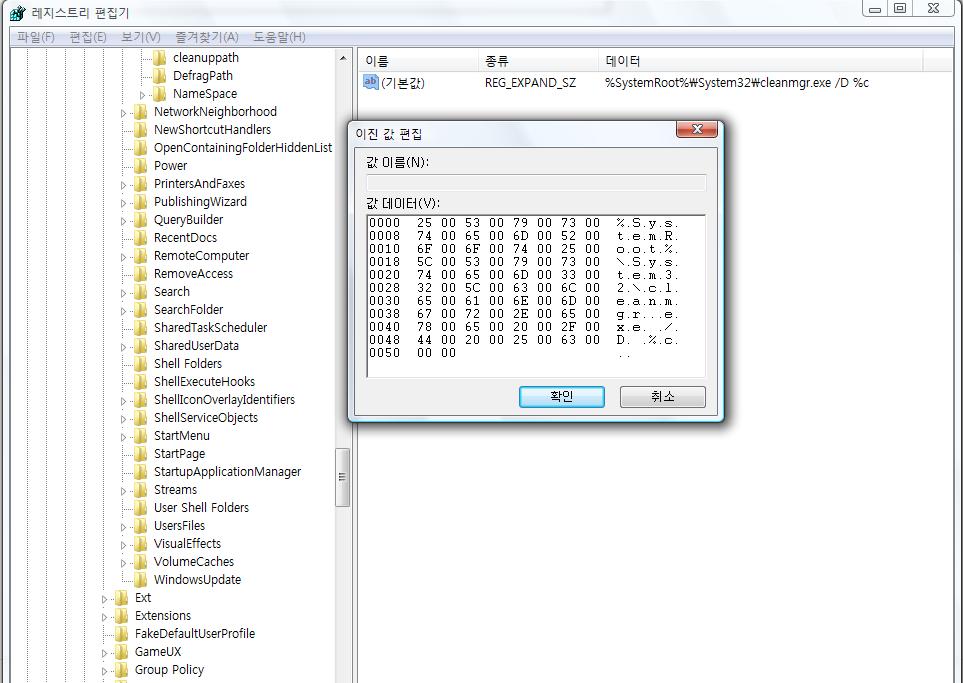Select the SharedUserData tree item
Viewport: 963px width, 683px height.
click(x=196, y=346)
